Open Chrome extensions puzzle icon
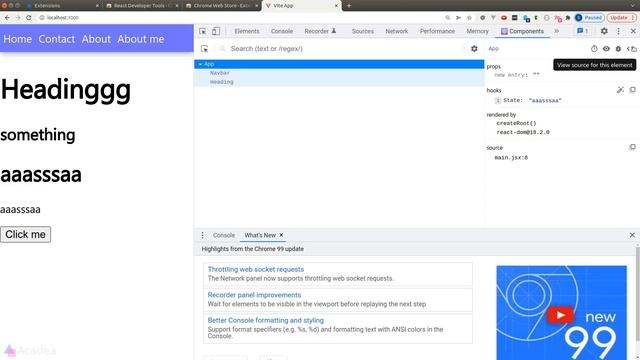The width and height of the screenshot is (640, 360). point(568,18)
